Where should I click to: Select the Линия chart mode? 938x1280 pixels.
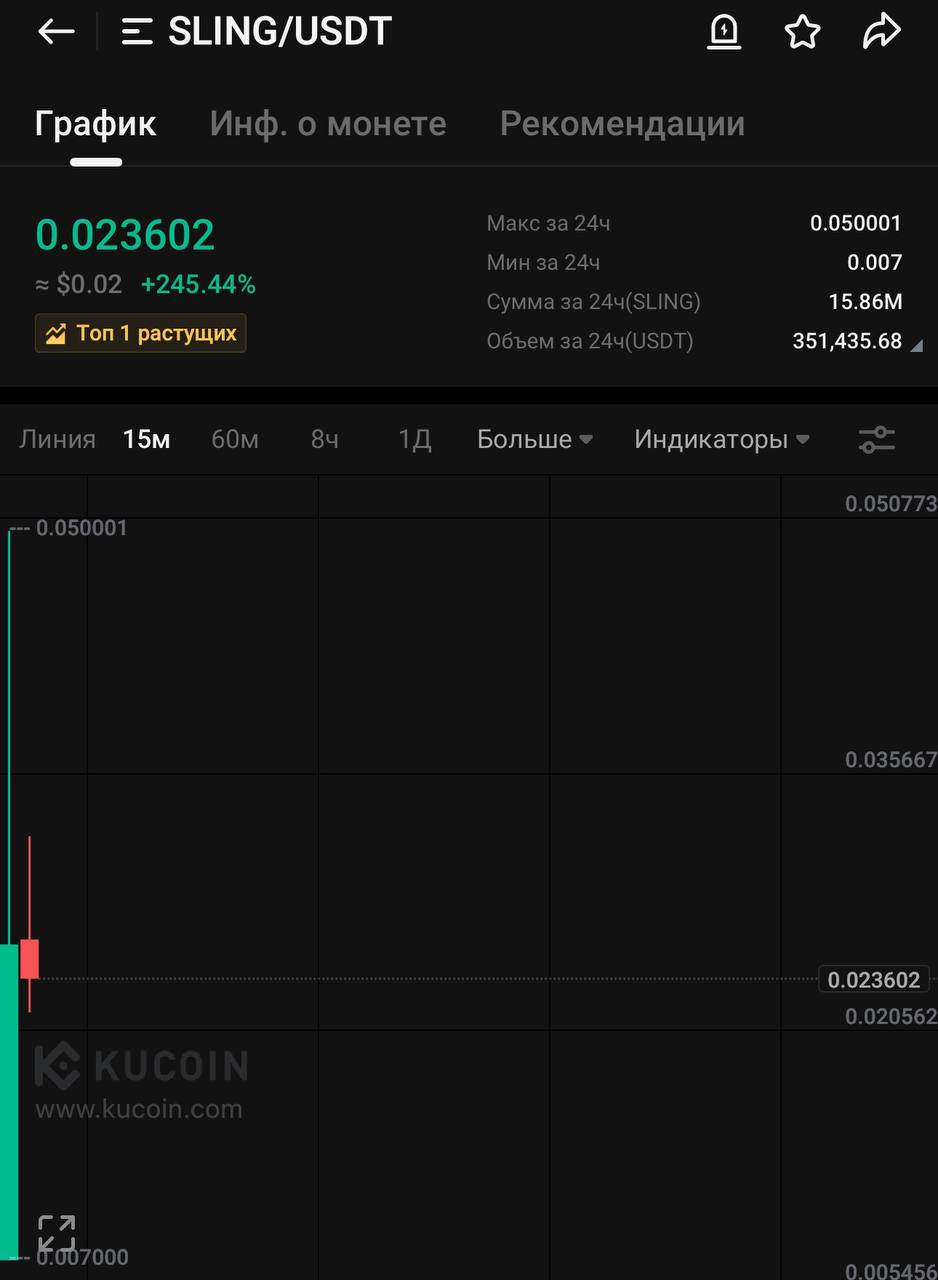pos(57,439)
